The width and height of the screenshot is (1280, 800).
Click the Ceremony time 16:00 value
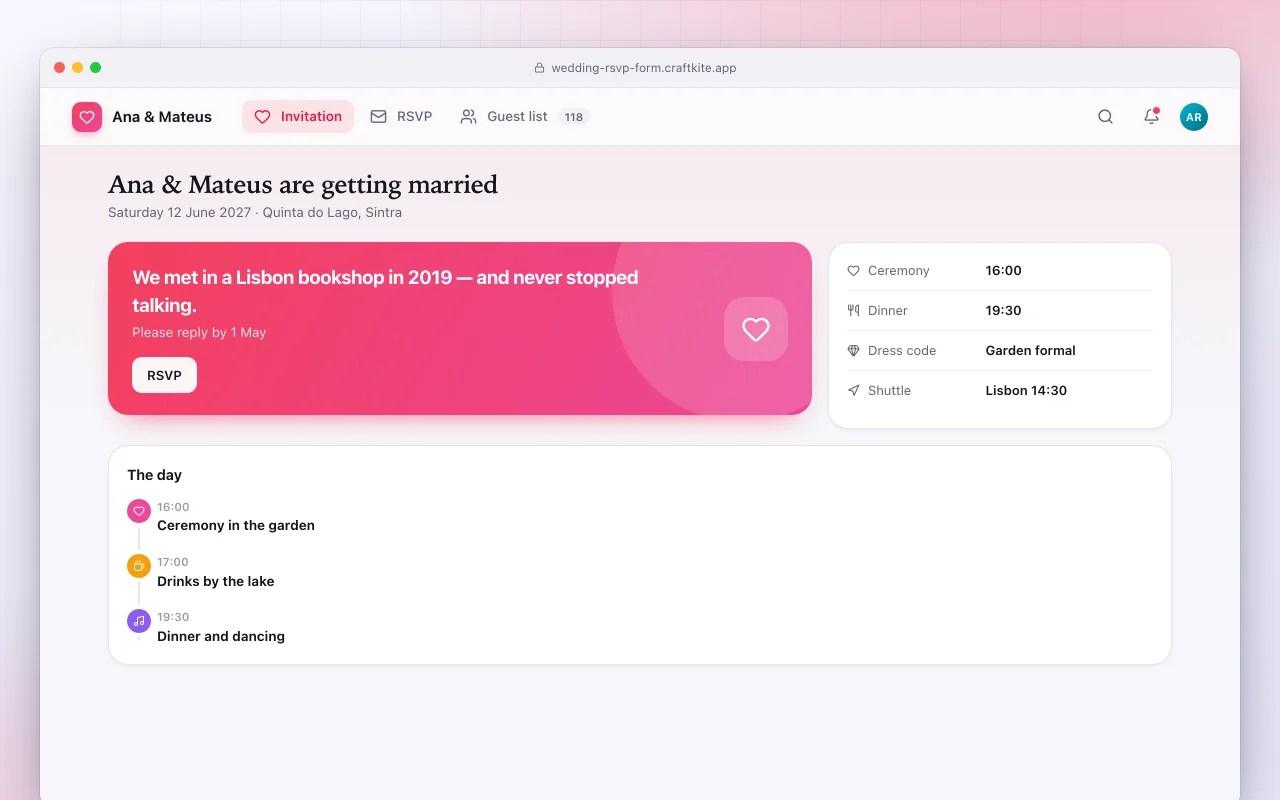[x=1003, y=271]
